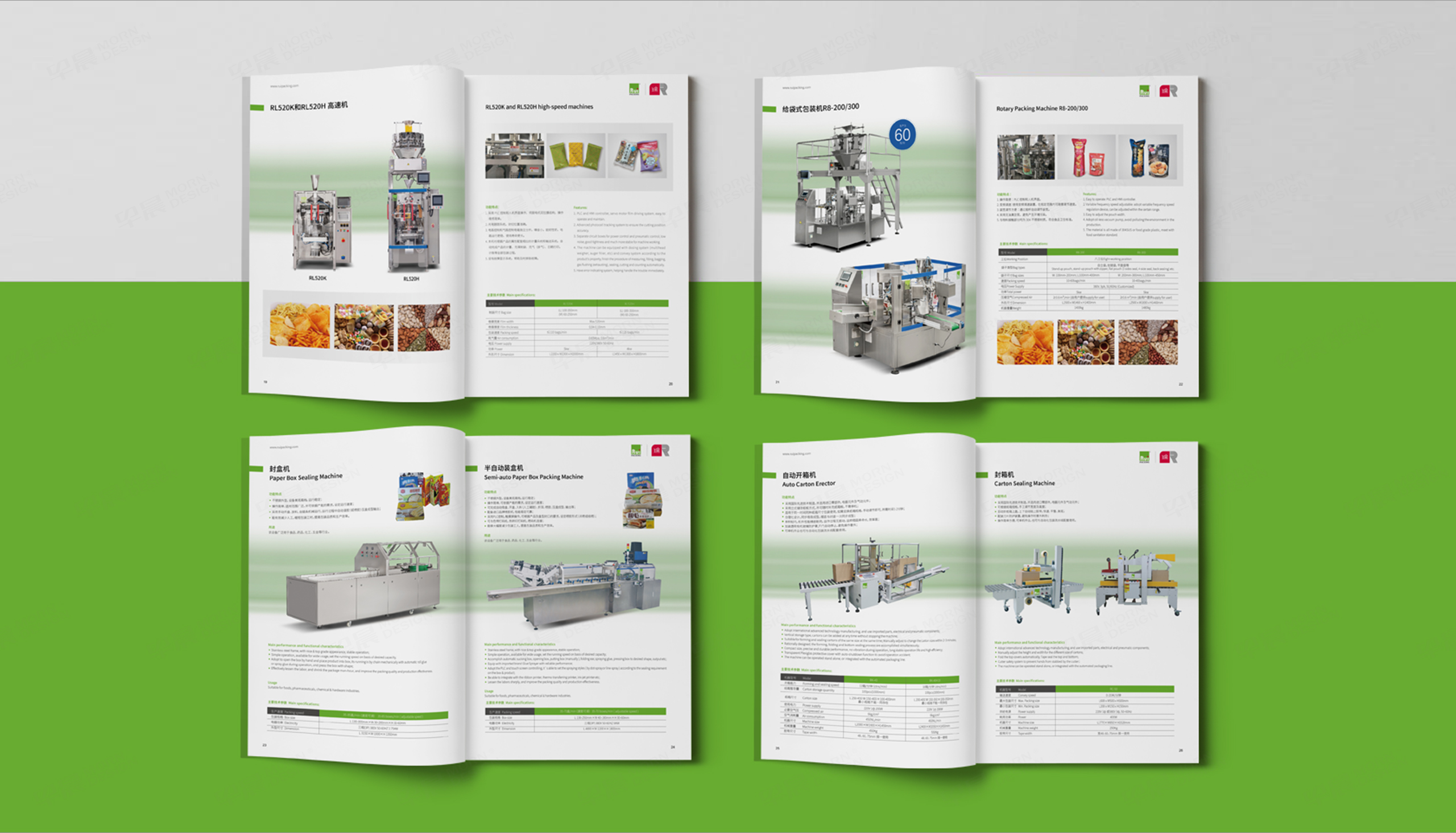Click the blue 60 badge circle
1456x833 pixels.
[x=902, y=134]
